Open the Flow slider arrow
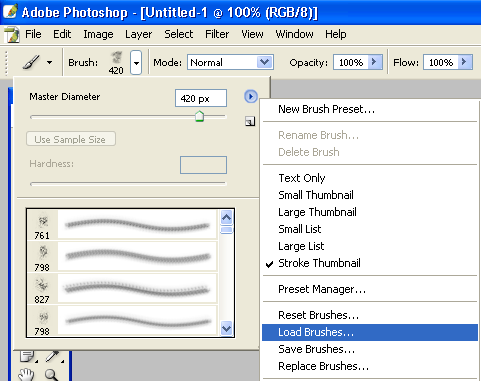 pyautogui.click(x=465, y=62)
